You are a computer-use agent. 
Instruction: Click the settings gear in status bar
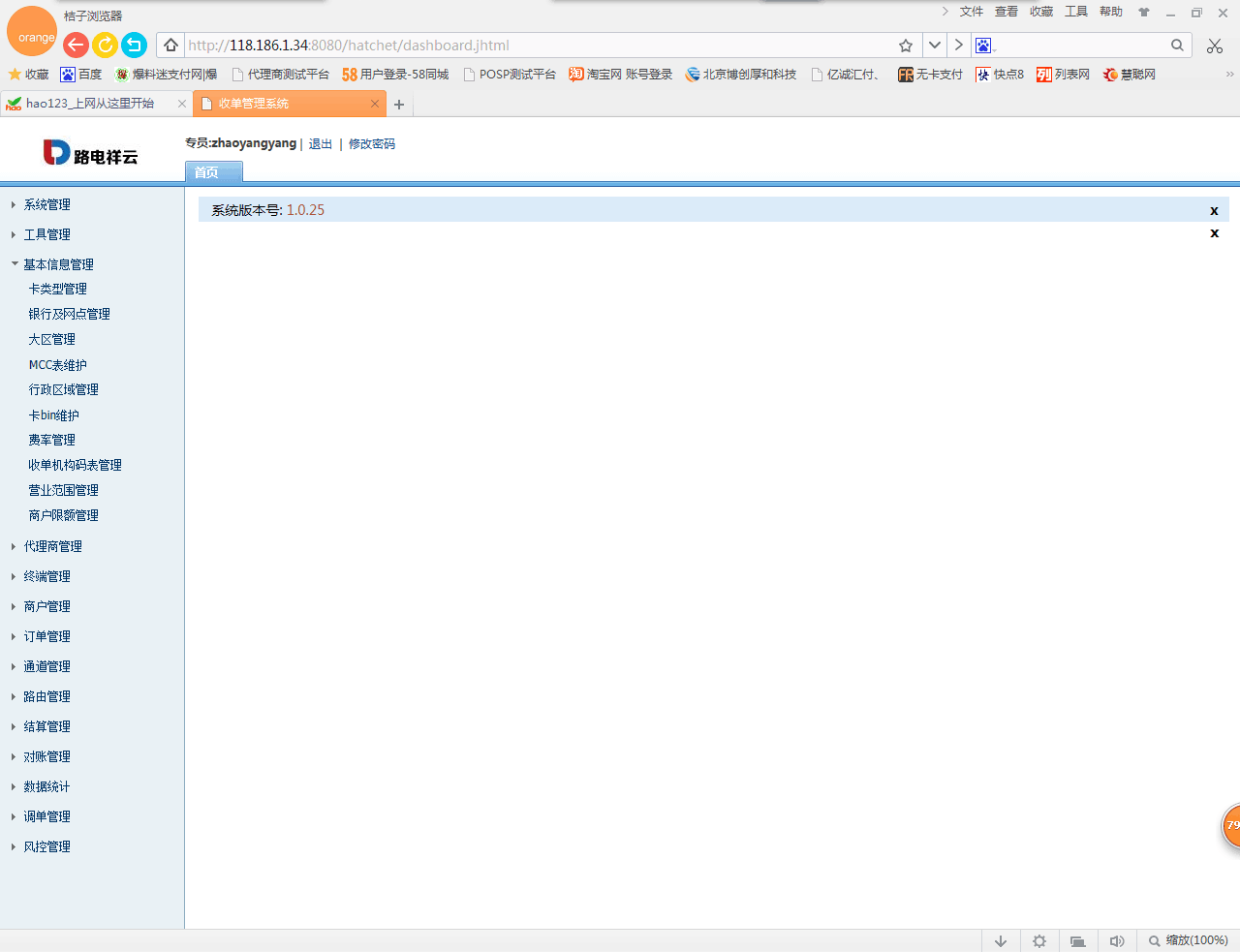(1039, 941)
